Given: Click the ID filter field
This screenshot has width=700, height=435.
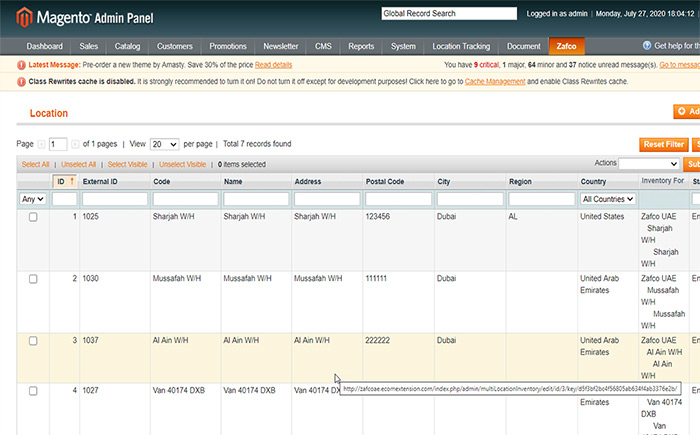Looking at the screenshot, I should coord(64,199).
